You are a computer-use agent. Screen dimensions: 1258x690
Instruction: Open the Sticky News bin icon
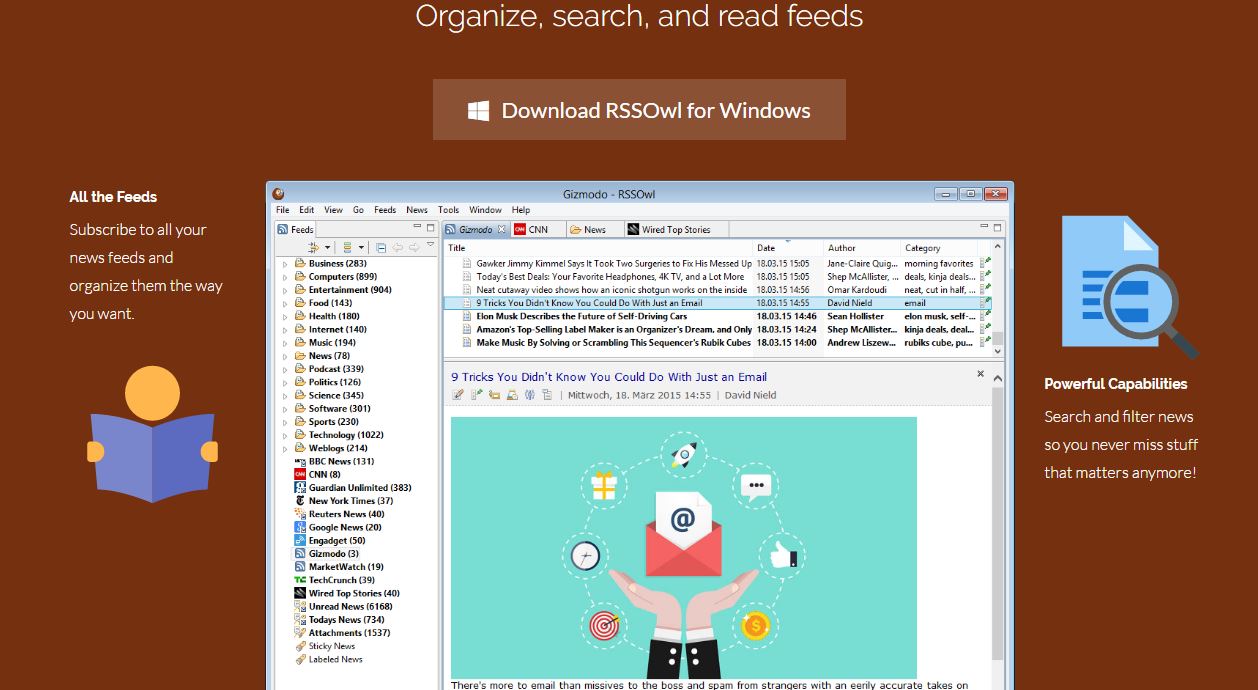300,646
